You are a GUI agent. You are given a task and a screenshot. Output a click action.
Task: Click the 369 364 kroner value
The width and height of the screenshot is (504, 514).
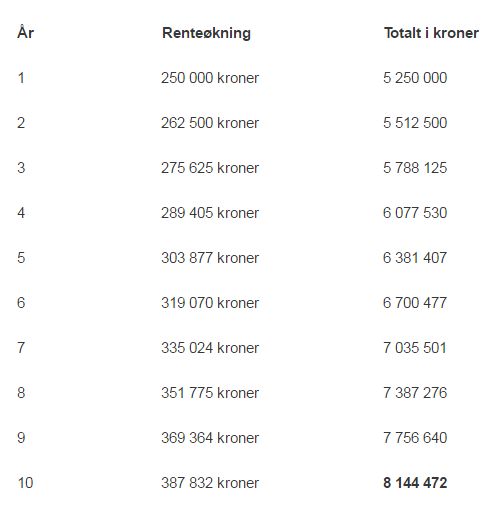click(x=210, y=438)
